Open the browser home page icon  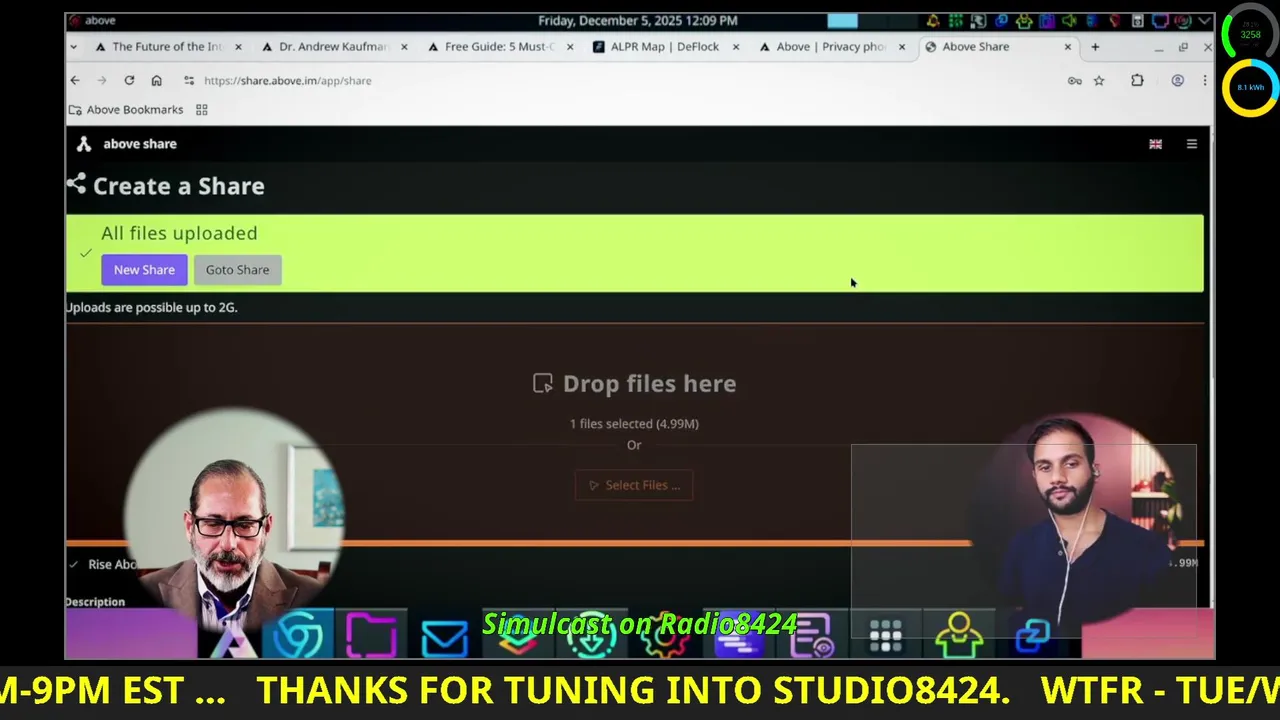(x=156, y=80)
